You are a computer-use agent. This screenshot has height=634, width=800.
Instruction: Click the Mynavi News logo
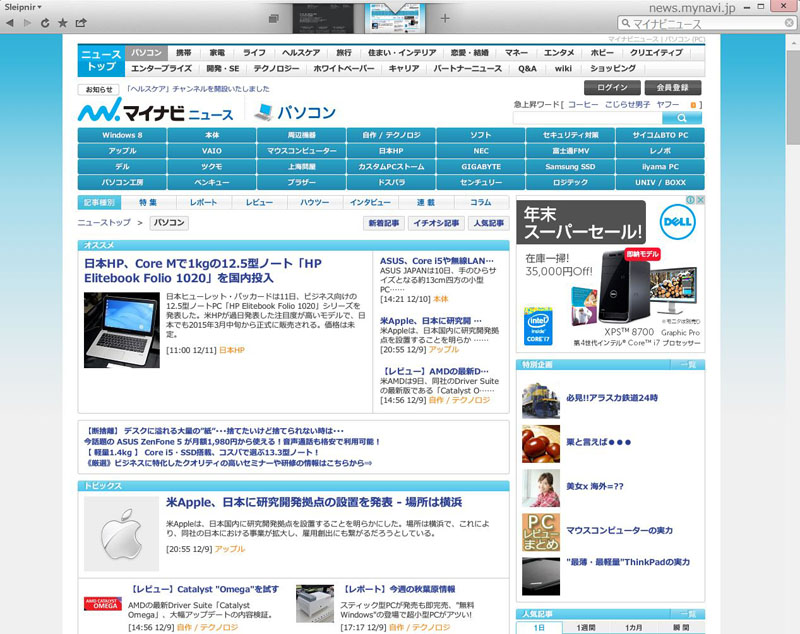(156, 111)
